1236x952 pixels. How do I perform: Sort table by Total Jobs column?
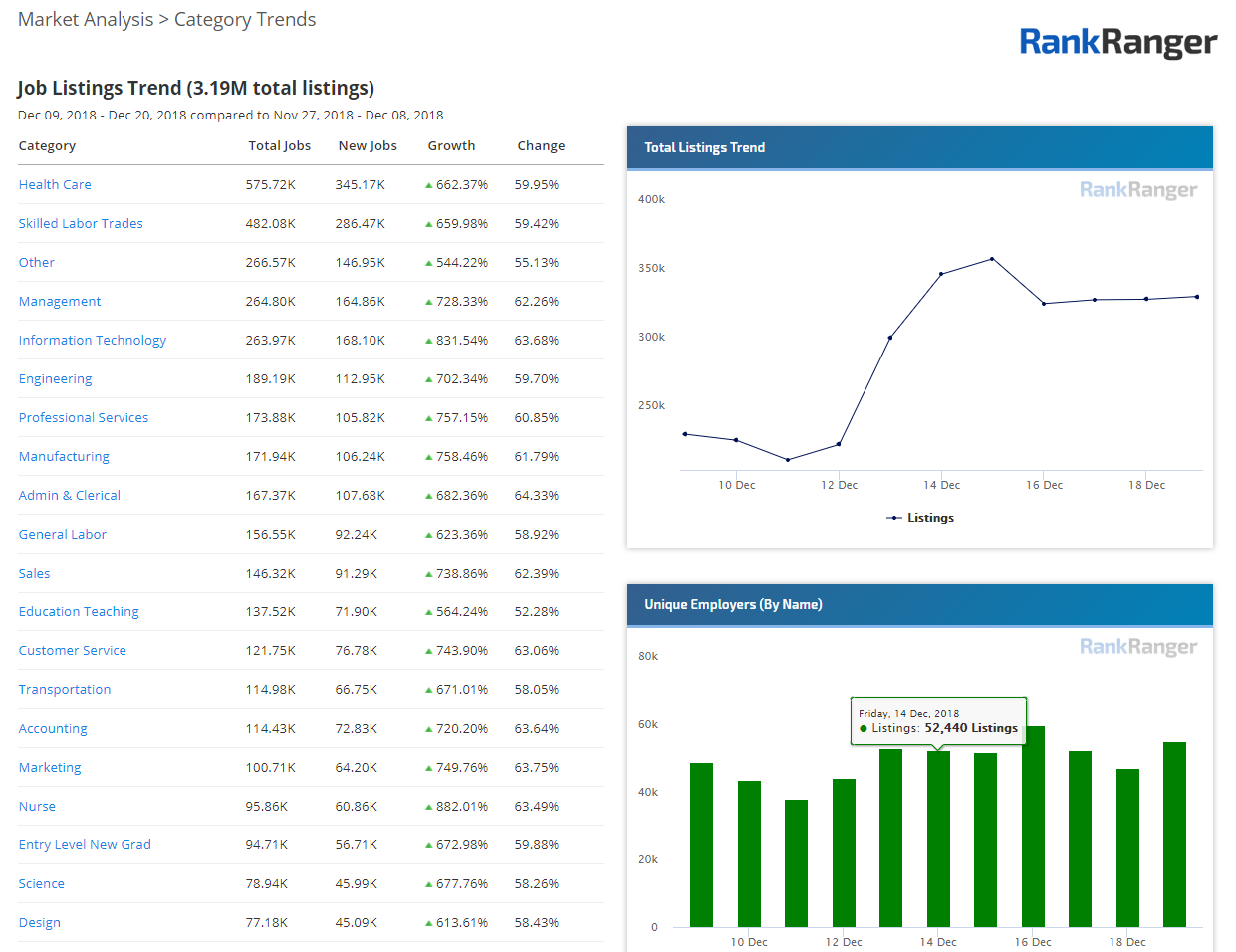click(279, 146)
